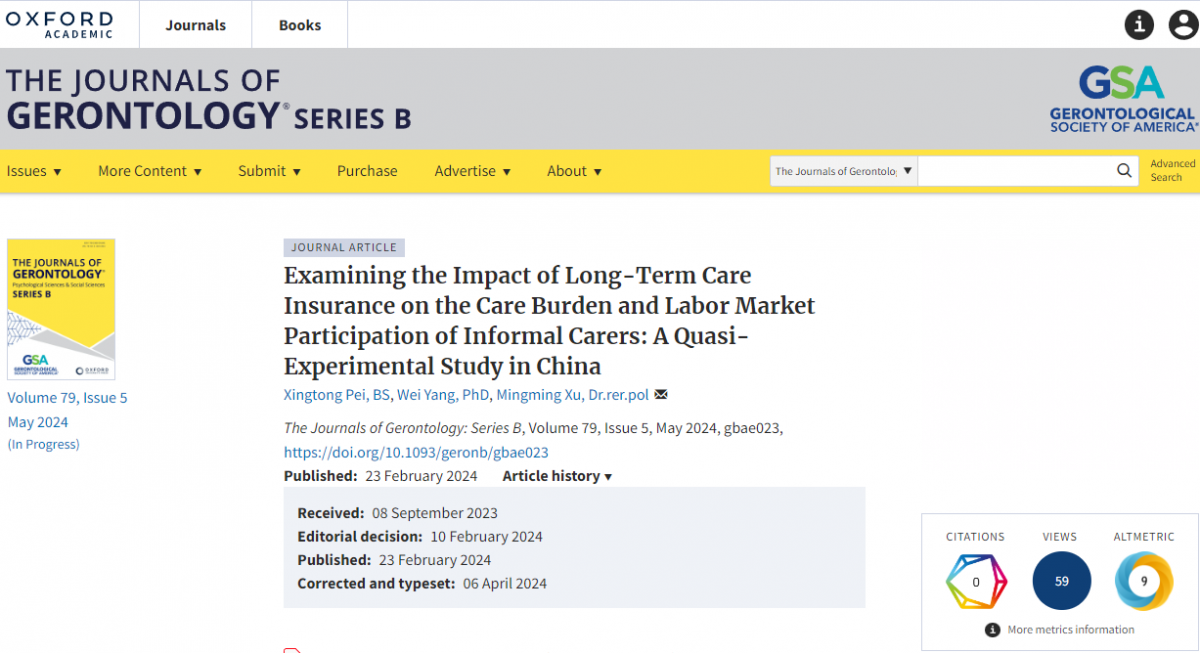Open the More Content dropdown
Viewport: 1200px width, 653px height.
[x=150, y=171]
